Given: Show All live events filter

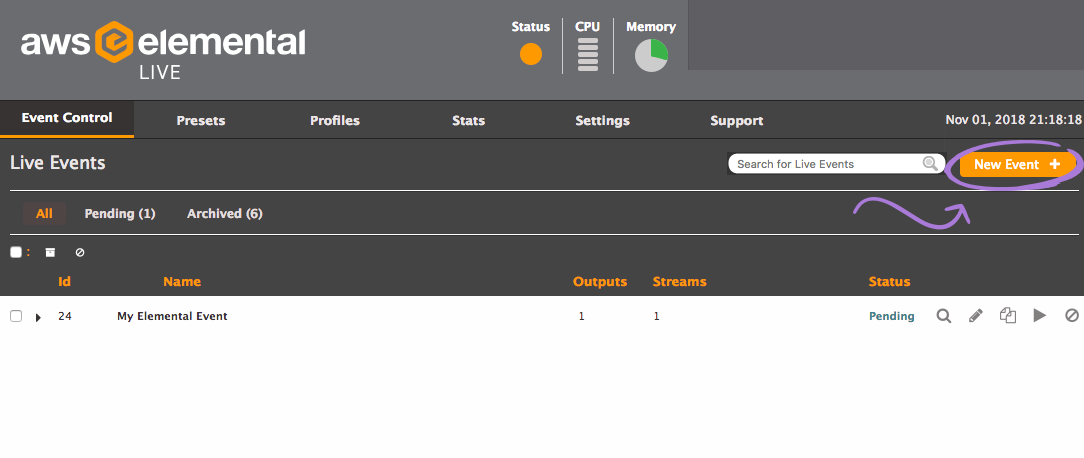Looking at the screenshot, I should pos(44,214).
